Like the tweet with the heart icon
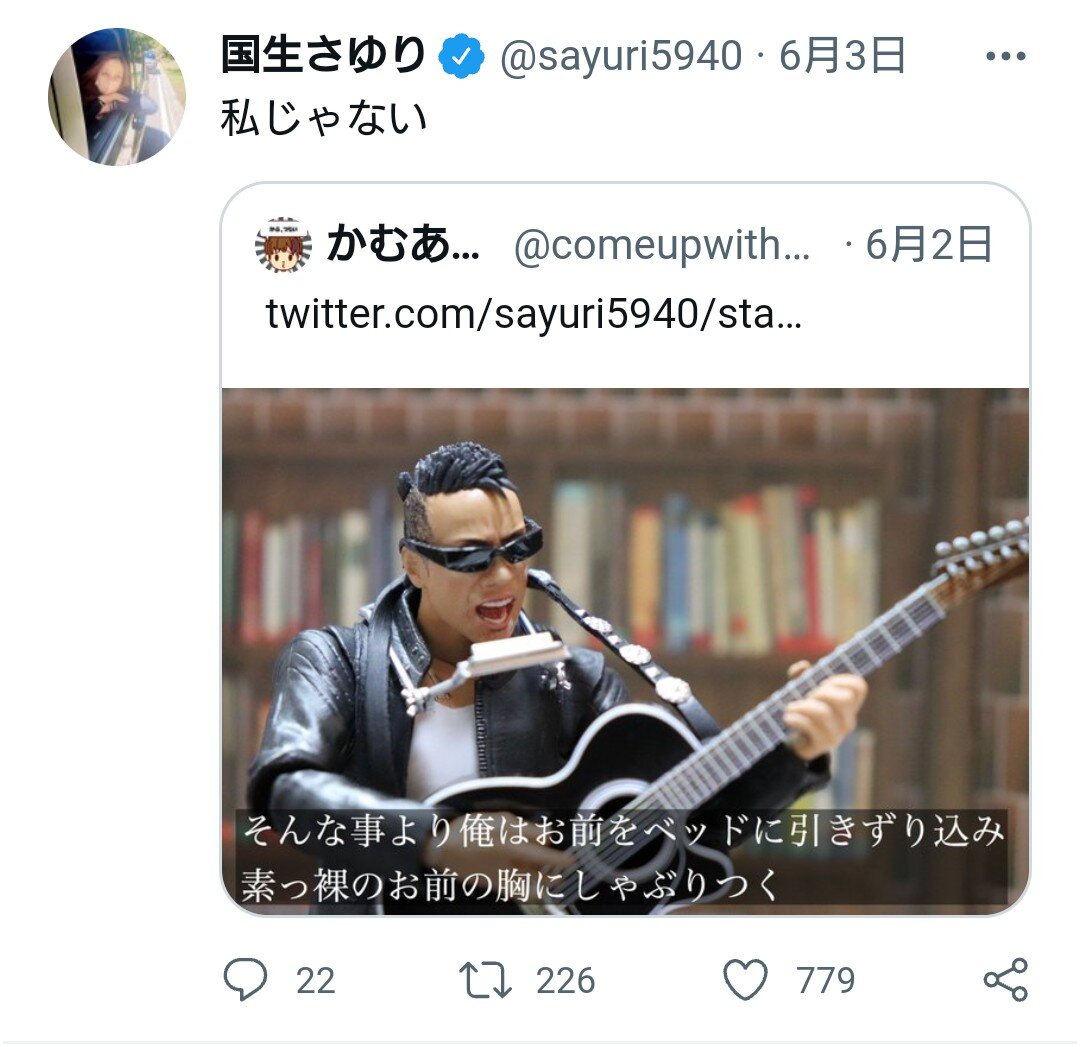Viewport: 1080px width, 1047px height. tap(745, 979)
